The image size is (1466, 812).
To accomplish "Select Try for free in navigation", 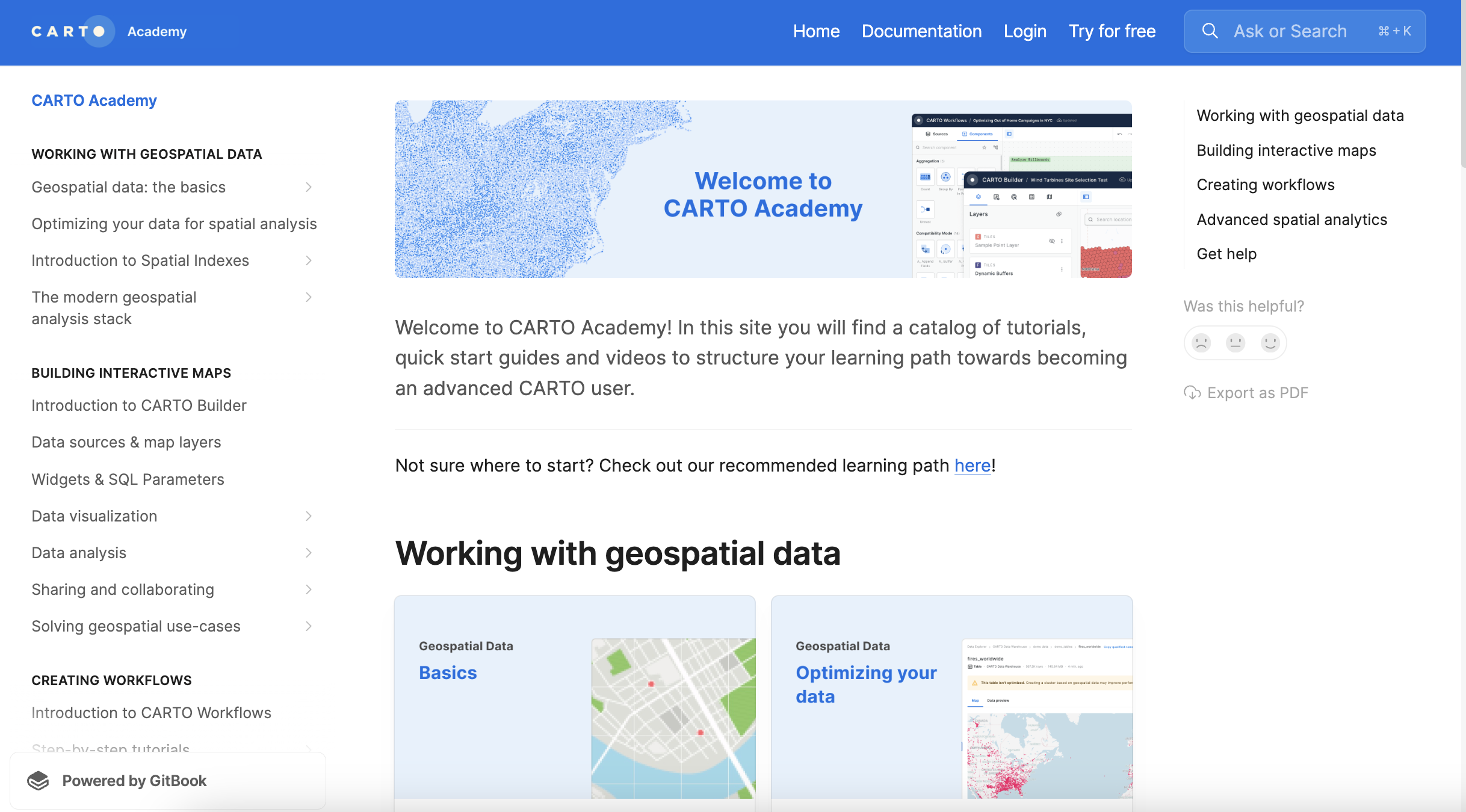I will point(1112,31).
